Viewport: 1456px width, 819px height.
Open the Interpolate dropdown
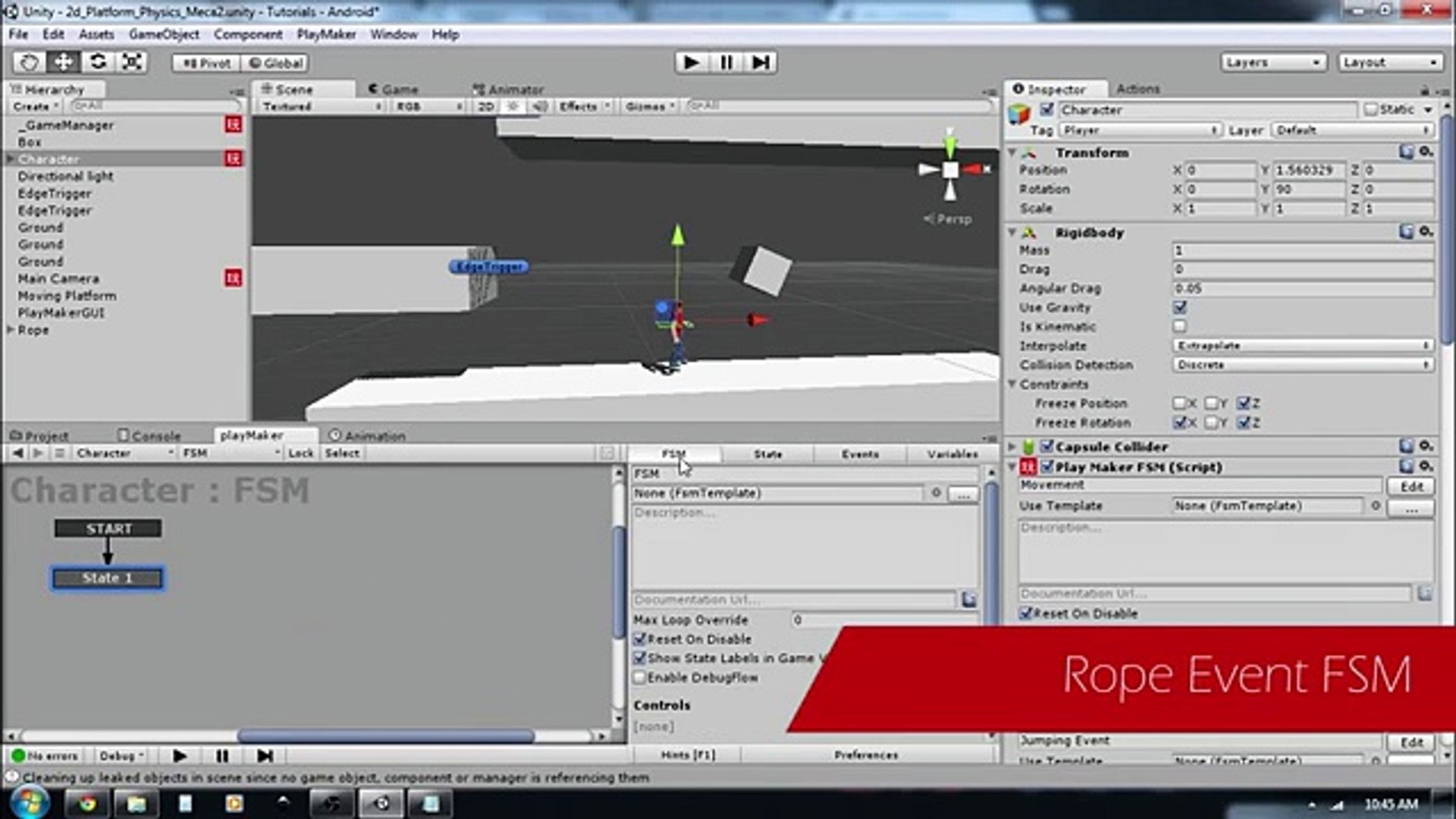[1302, 346]
